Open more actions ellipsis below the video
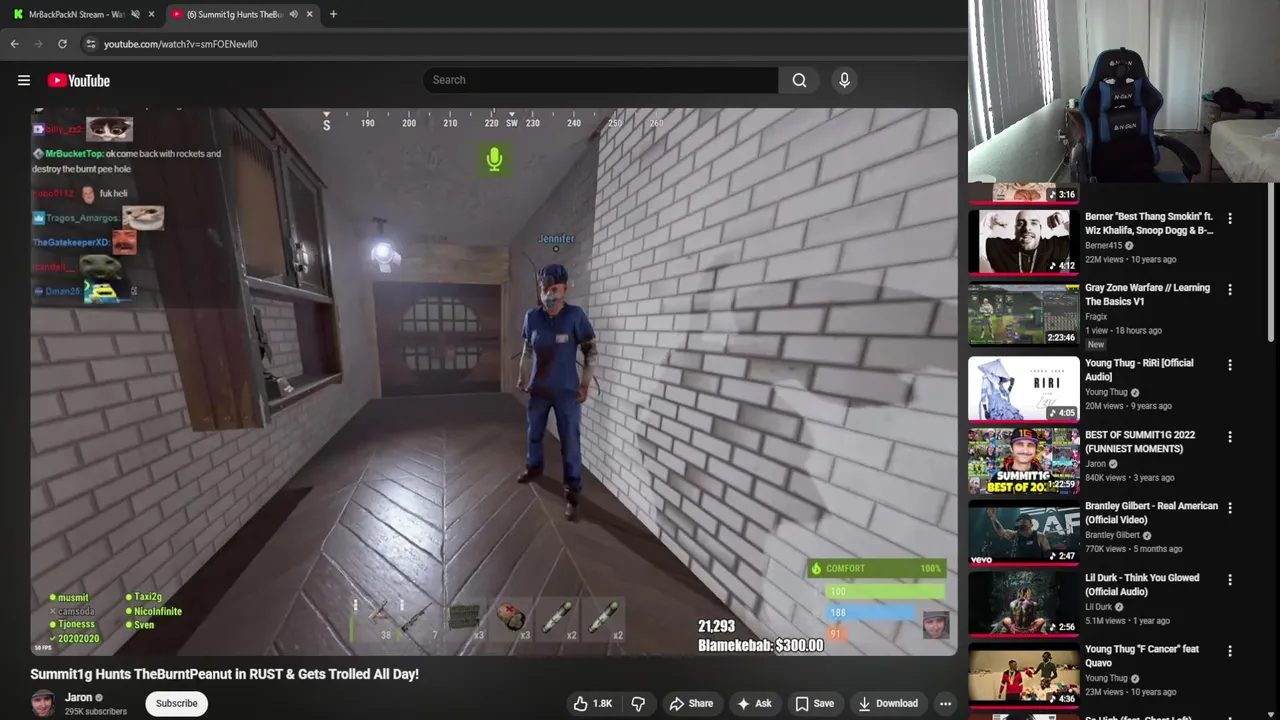This screenshot has width=1280, height=720. point(945,703)
